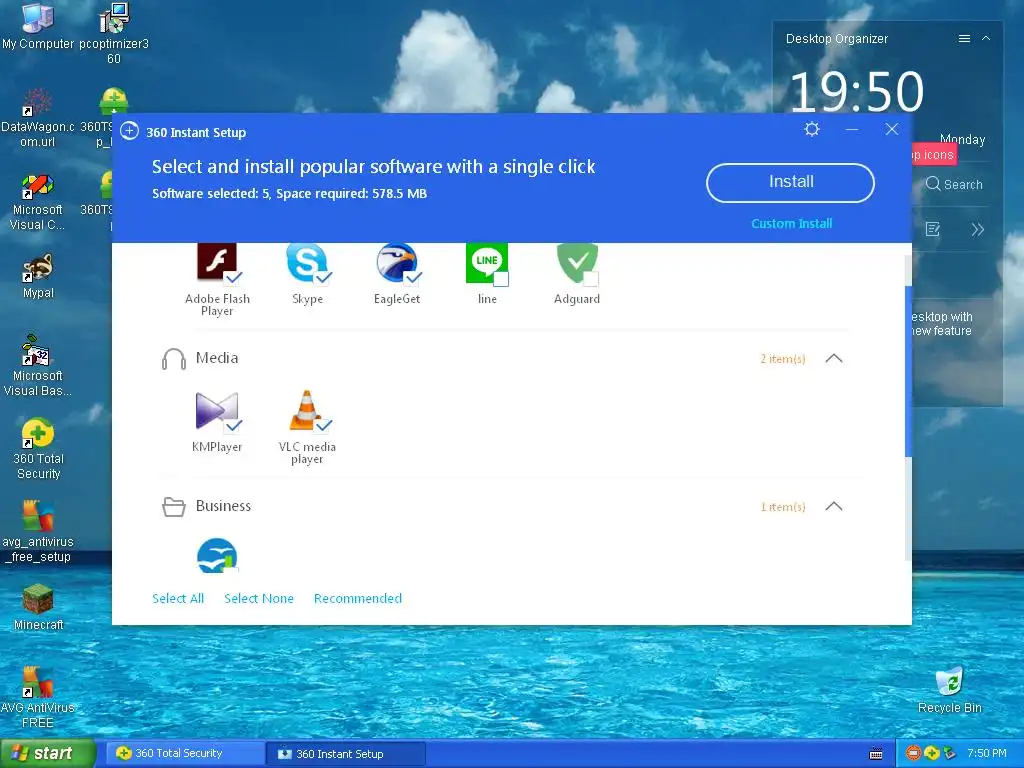Uncheck Adobe Flash Player checkbox
Screen dimensions: 1024x768
(233, 277)
